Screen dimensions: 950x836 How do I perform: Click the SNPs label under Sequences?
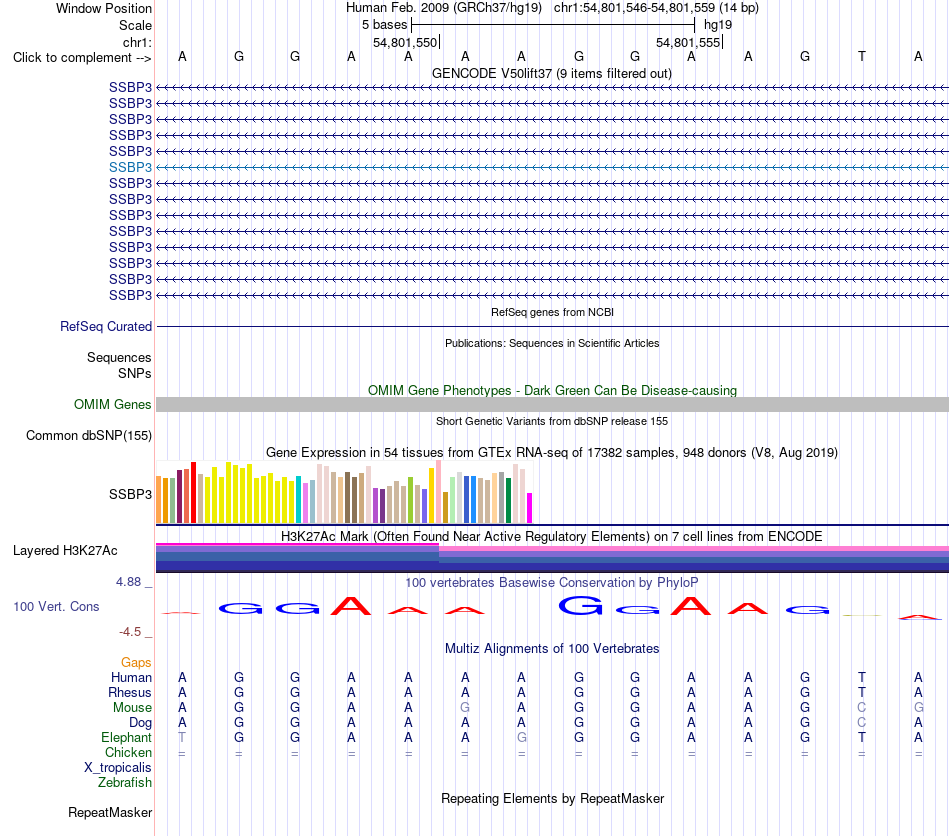(135, 373)
